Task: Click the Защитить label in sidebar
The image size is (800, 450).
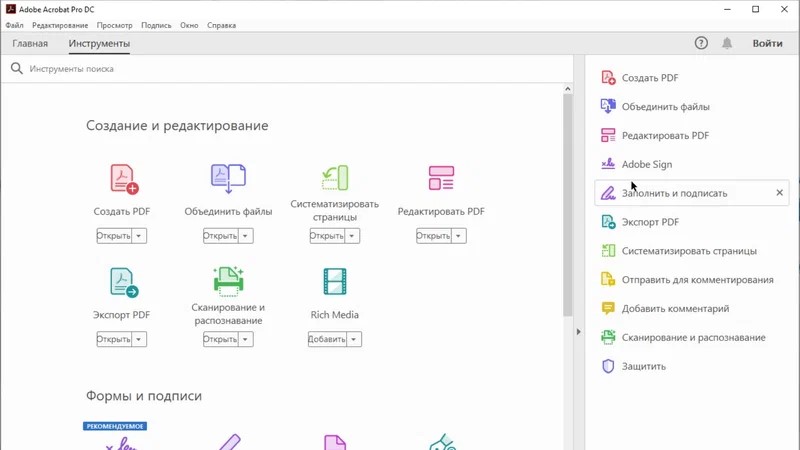Action: coord(644,366)
